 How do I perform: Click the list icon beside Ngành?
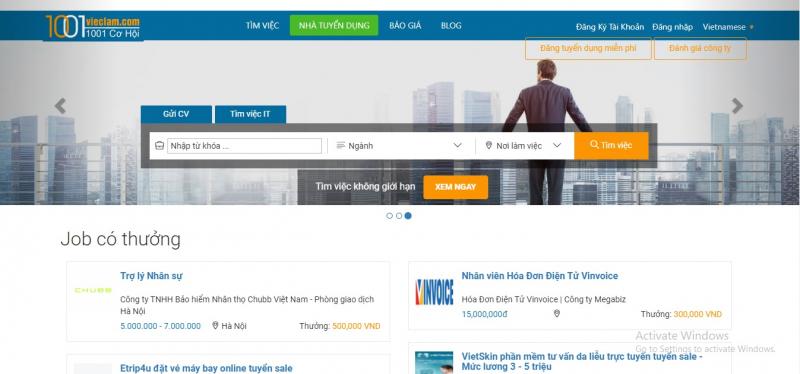(x=340, y=145)
